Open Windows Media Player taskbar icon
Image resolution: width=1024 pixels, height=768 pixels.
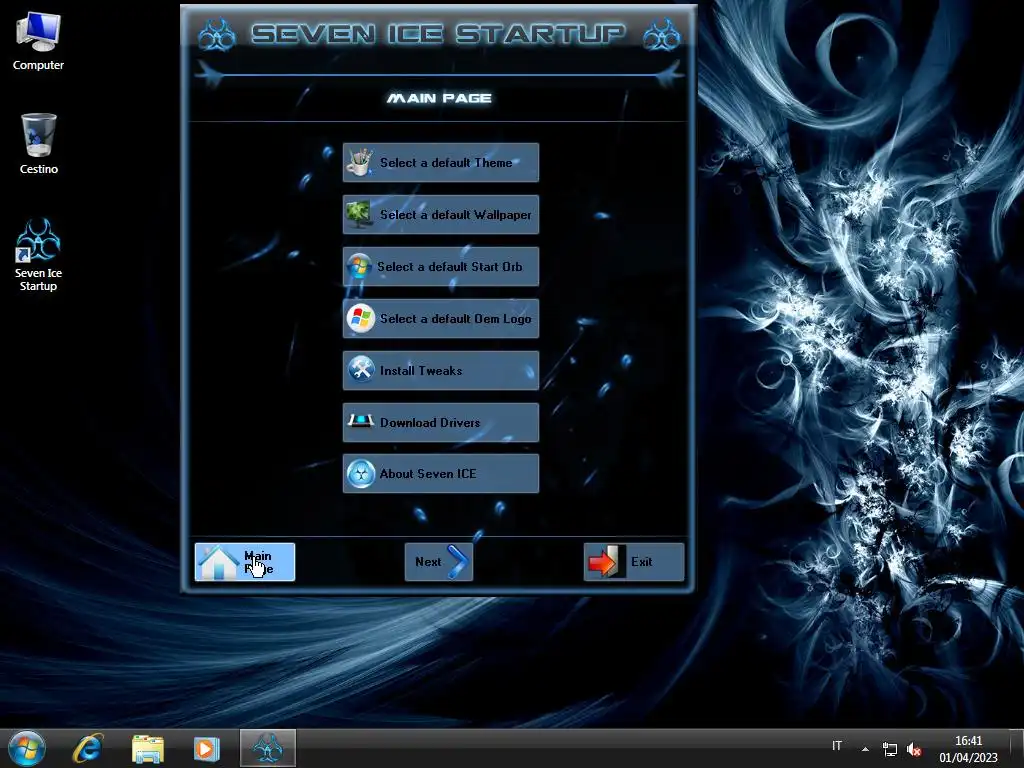206,749
